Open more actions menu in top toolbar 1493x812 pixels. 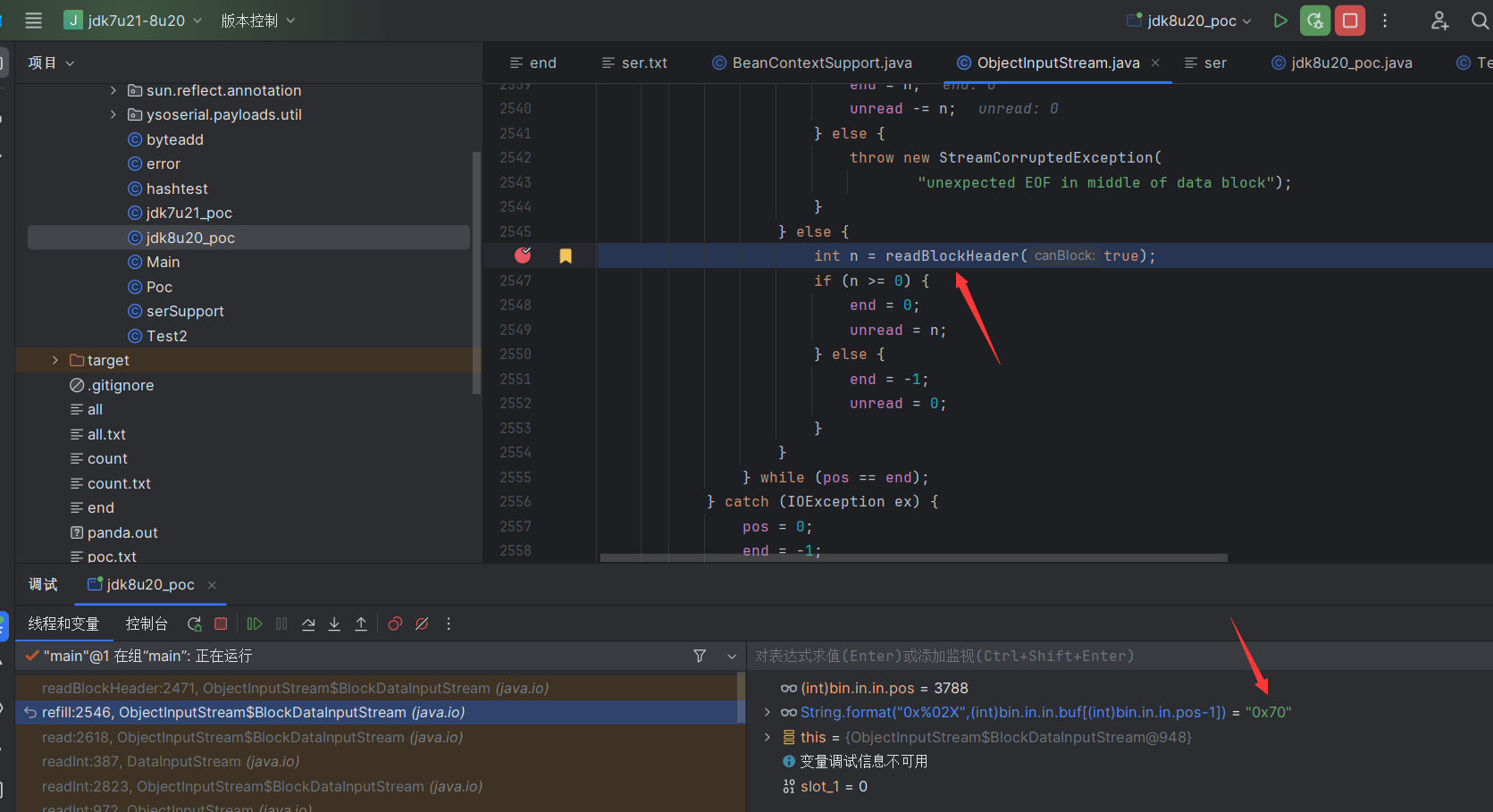click(1385, 21)
